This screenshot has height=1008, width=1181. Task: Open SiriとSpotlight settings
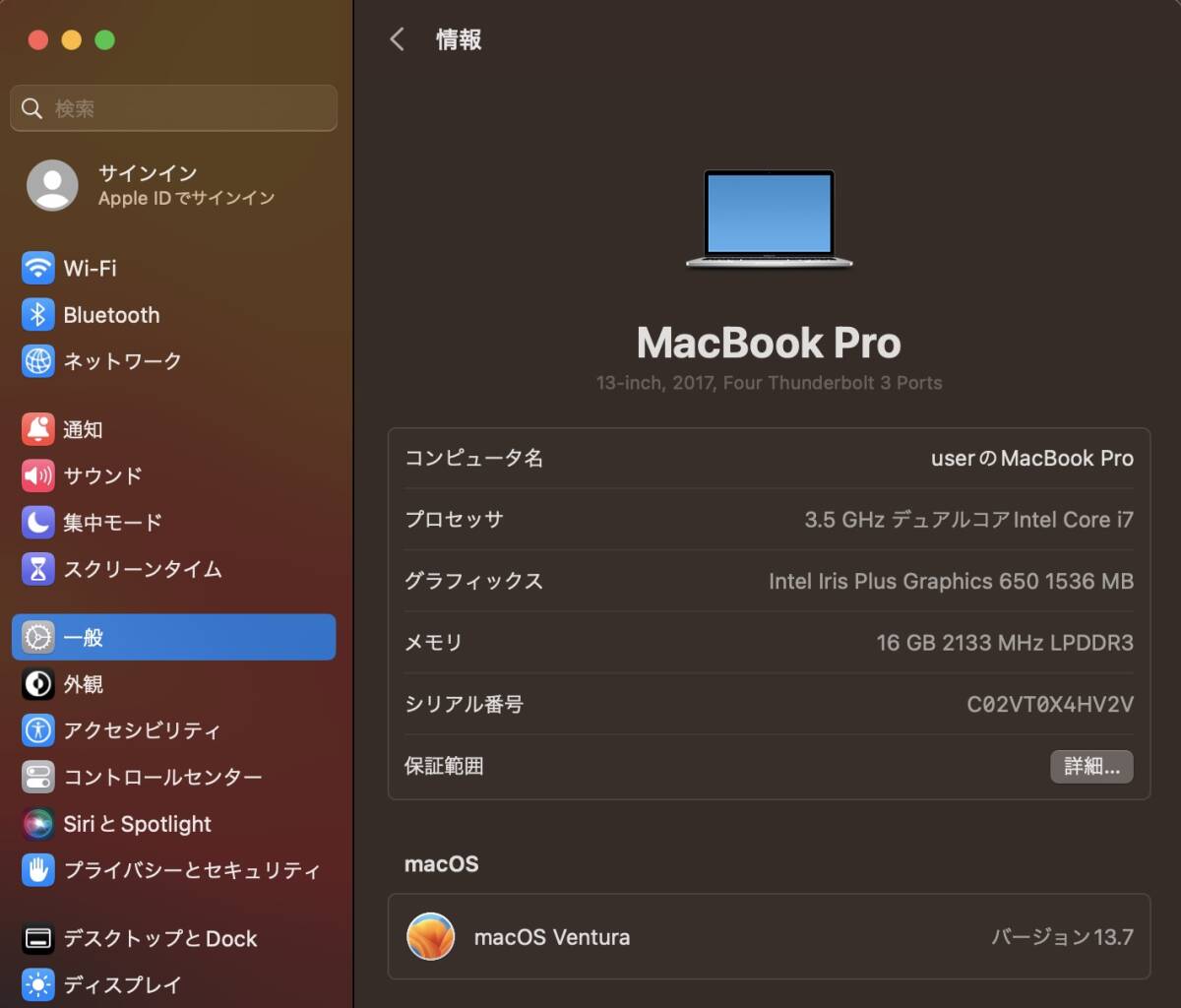tap(173, 824)
